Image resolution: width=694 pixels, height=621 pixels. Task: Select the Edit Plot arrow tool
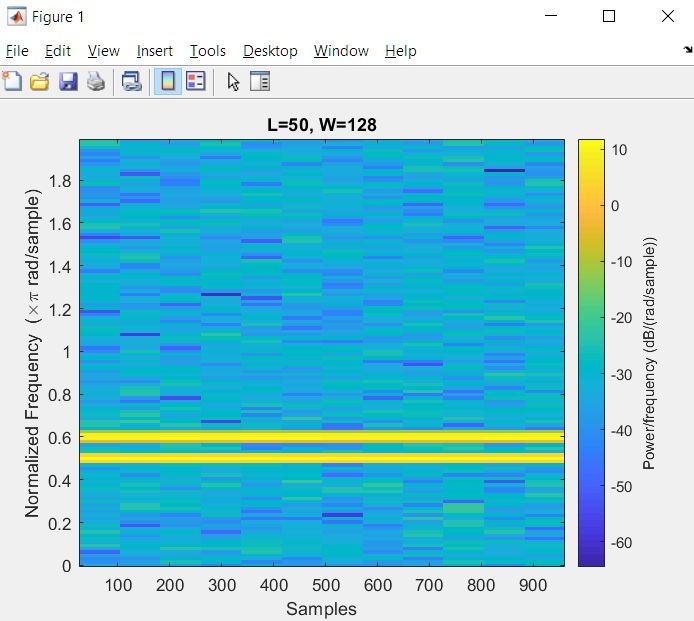[x=233, y=81]
